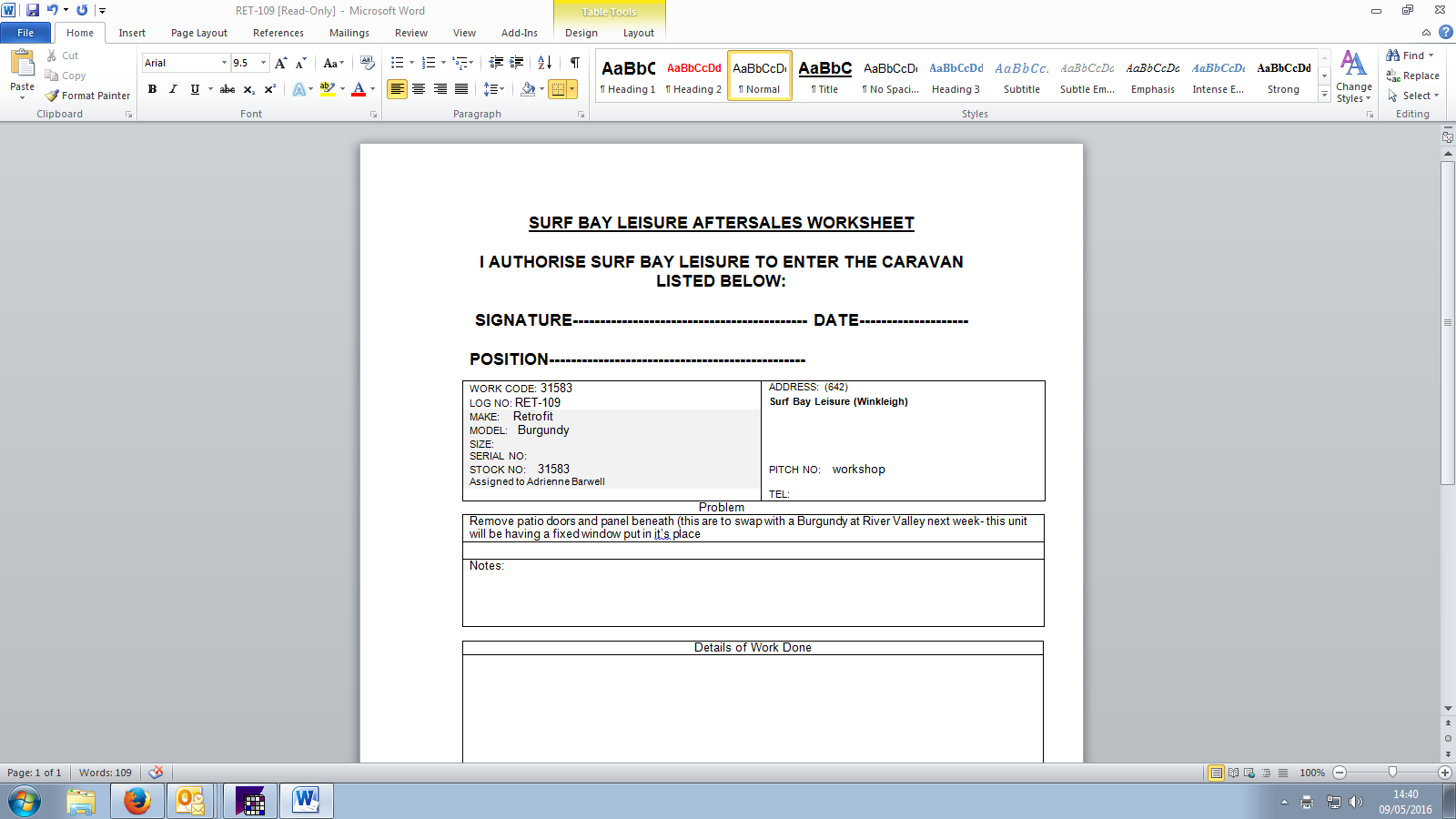Open Windows Explorer from the taskbar

81,801
